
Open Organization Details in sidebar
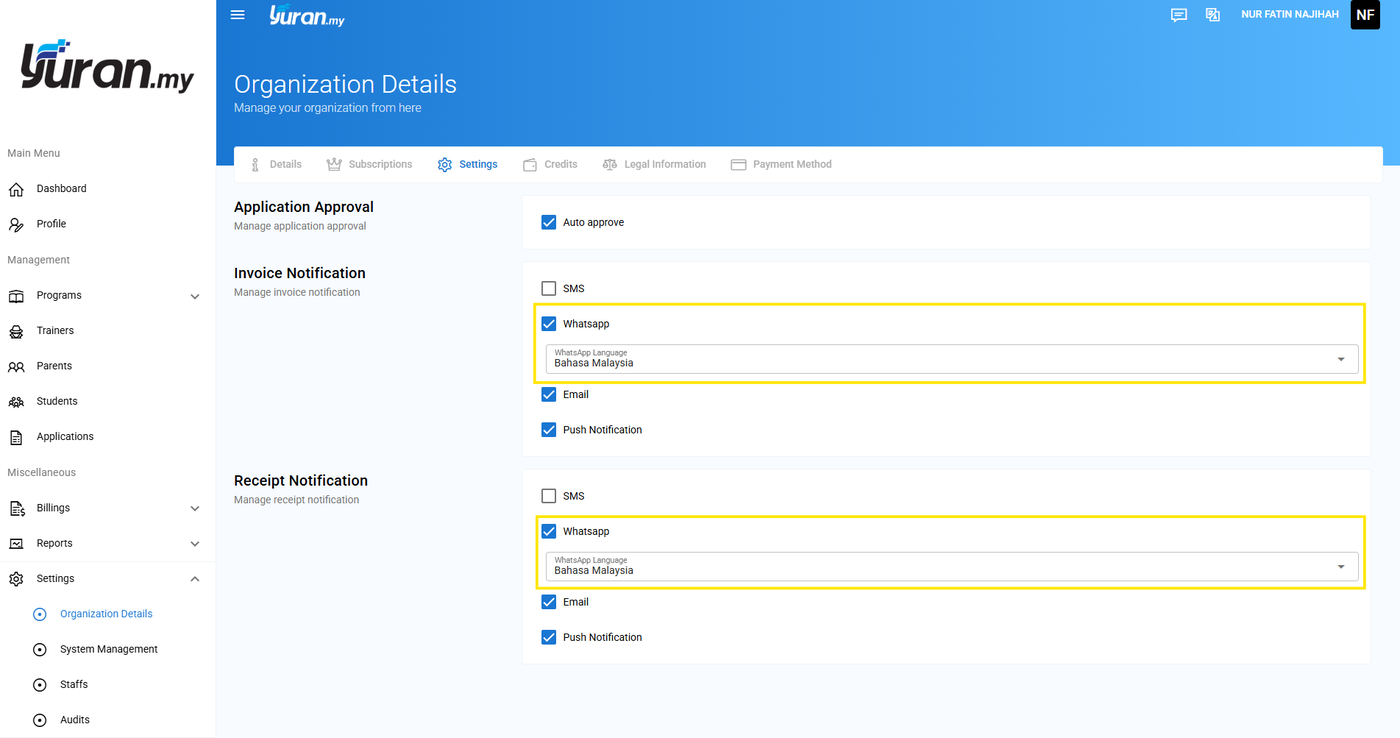point(106,614)
